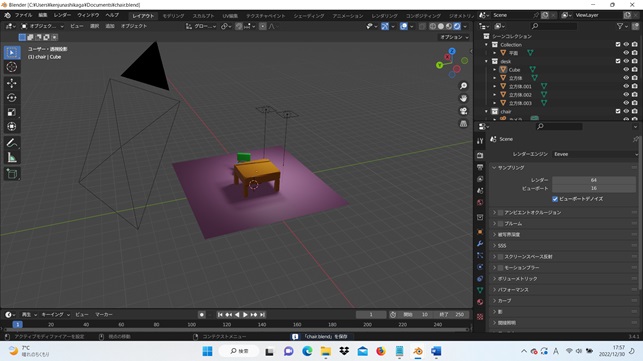
Task: Open Firefox from the Windows taskbar
Action: pyautogui.click(x=381, y=351)
